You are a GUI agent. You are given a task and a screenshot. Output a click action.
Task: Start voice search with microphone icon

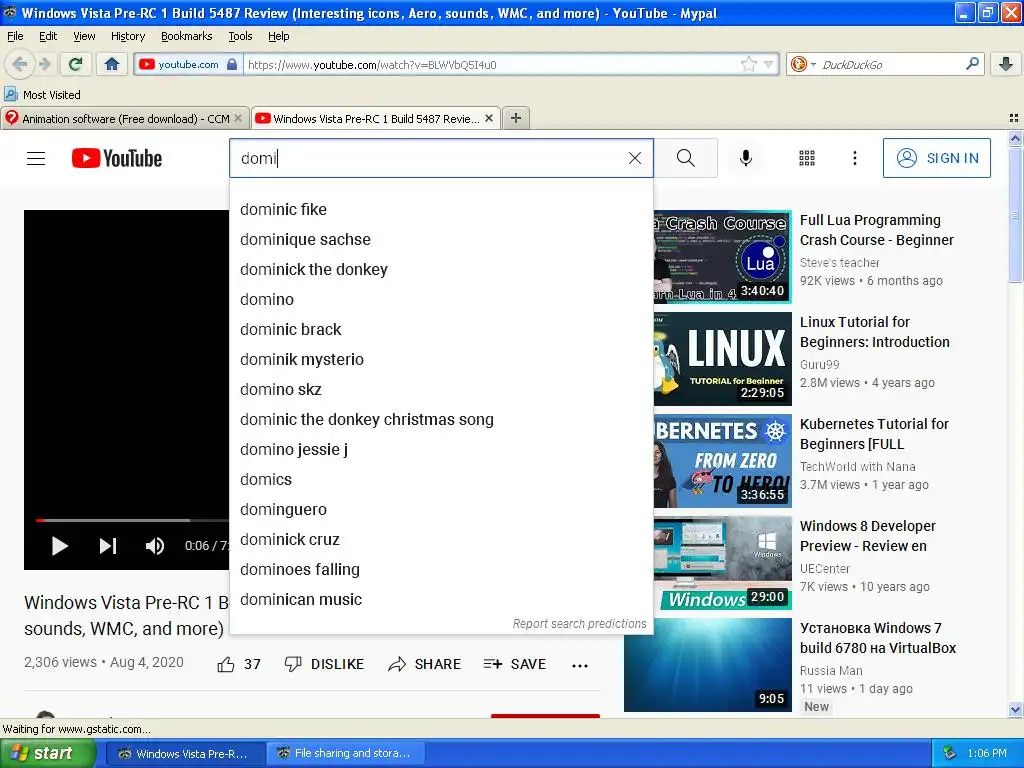(x=745, y=158)
